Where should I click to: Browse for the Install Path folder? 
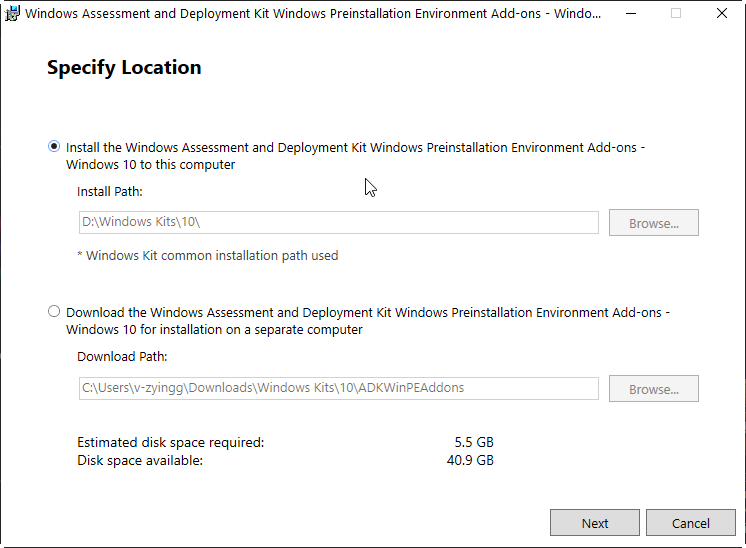tap(654, 223)
